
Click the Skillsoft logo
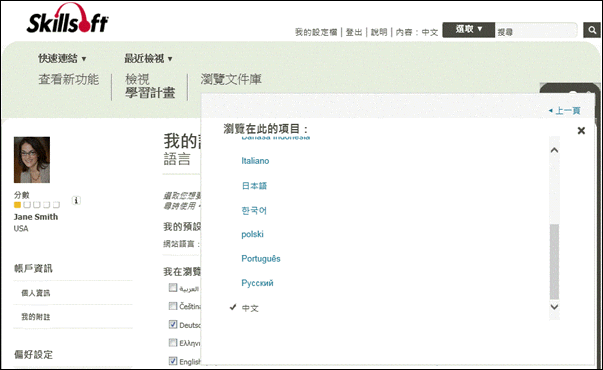click(x=67, y=19)
